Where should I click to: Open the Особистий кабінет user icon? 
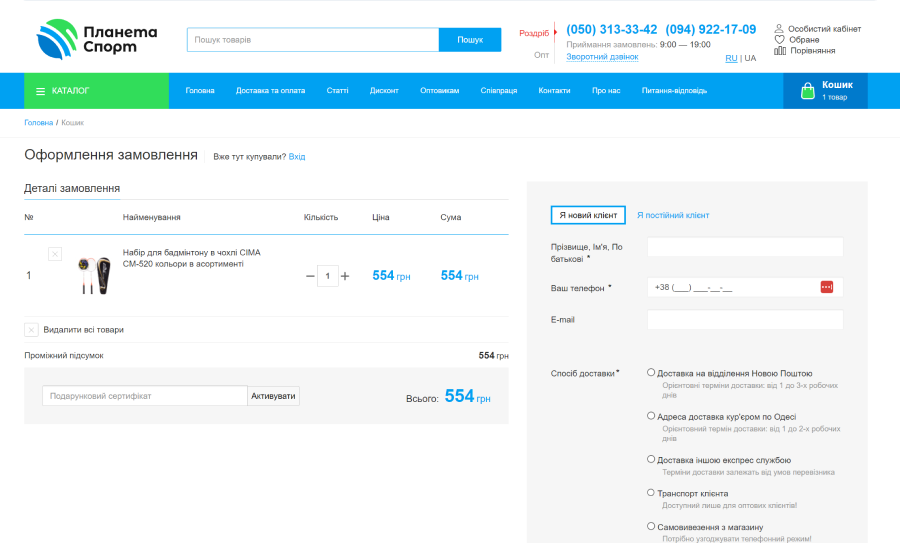click(x=779, y=28)
